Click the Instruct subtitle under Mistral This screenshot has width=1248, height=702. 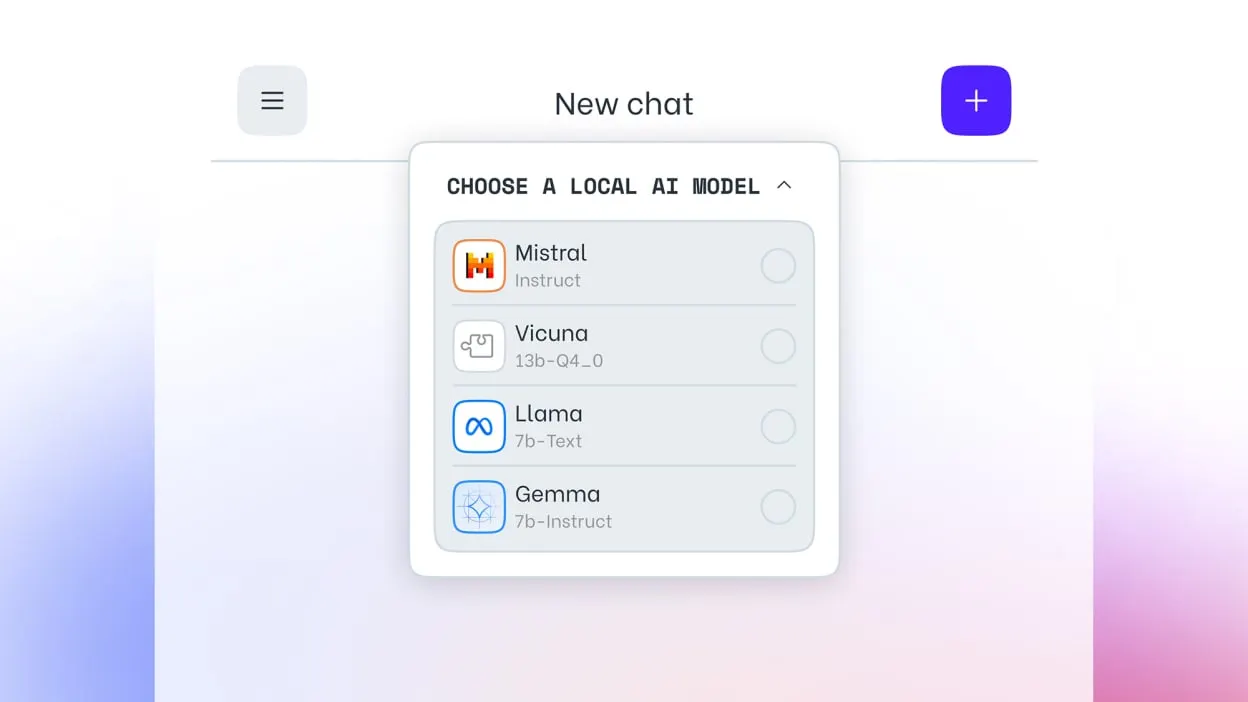547,281
